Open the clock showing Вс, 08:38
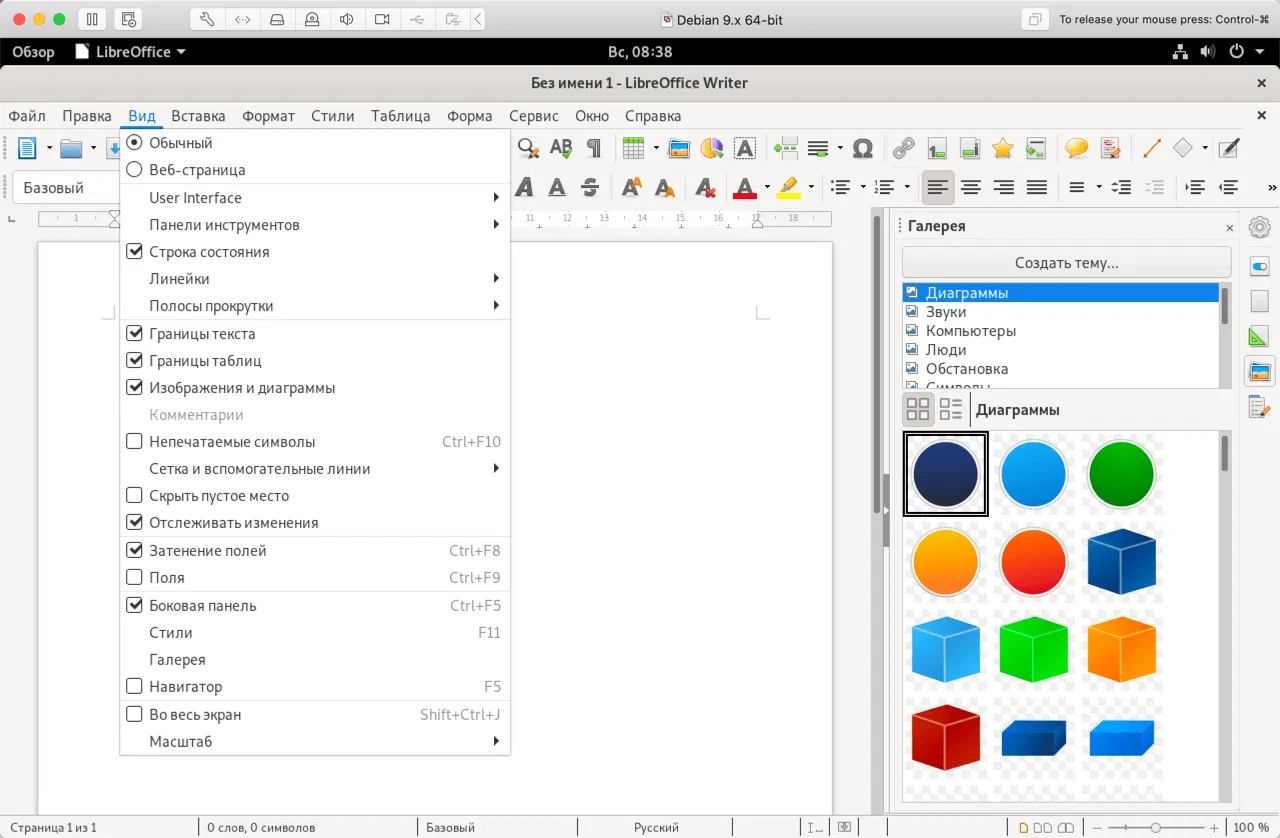Viewport: 1280px width, 838px height. click(640, 52)
